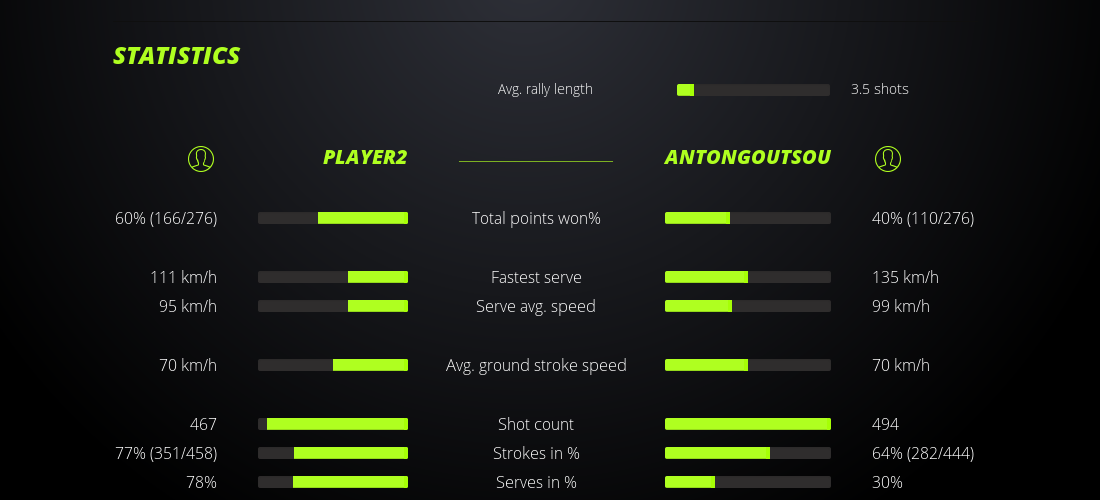Open the ANTONGOUTSOU player name
The image size is (1100, 500).
click(747, 157)
